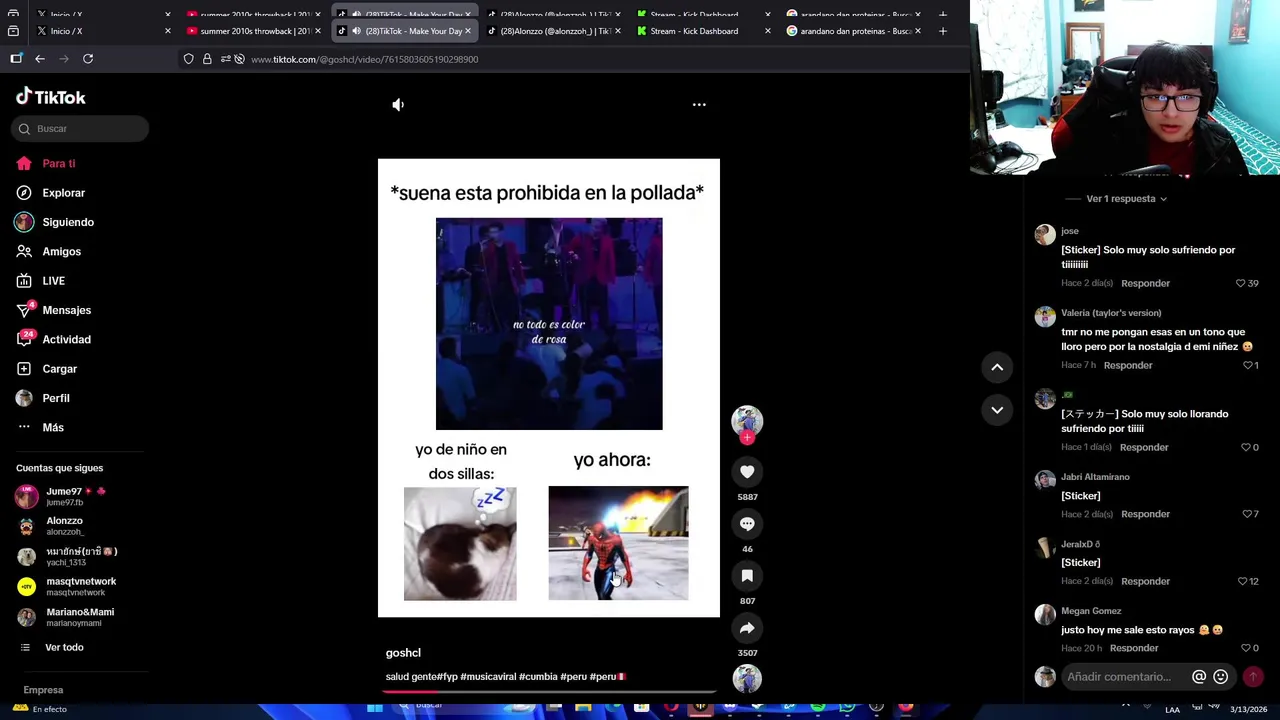Open goshcl username below video

pos(403,653)
